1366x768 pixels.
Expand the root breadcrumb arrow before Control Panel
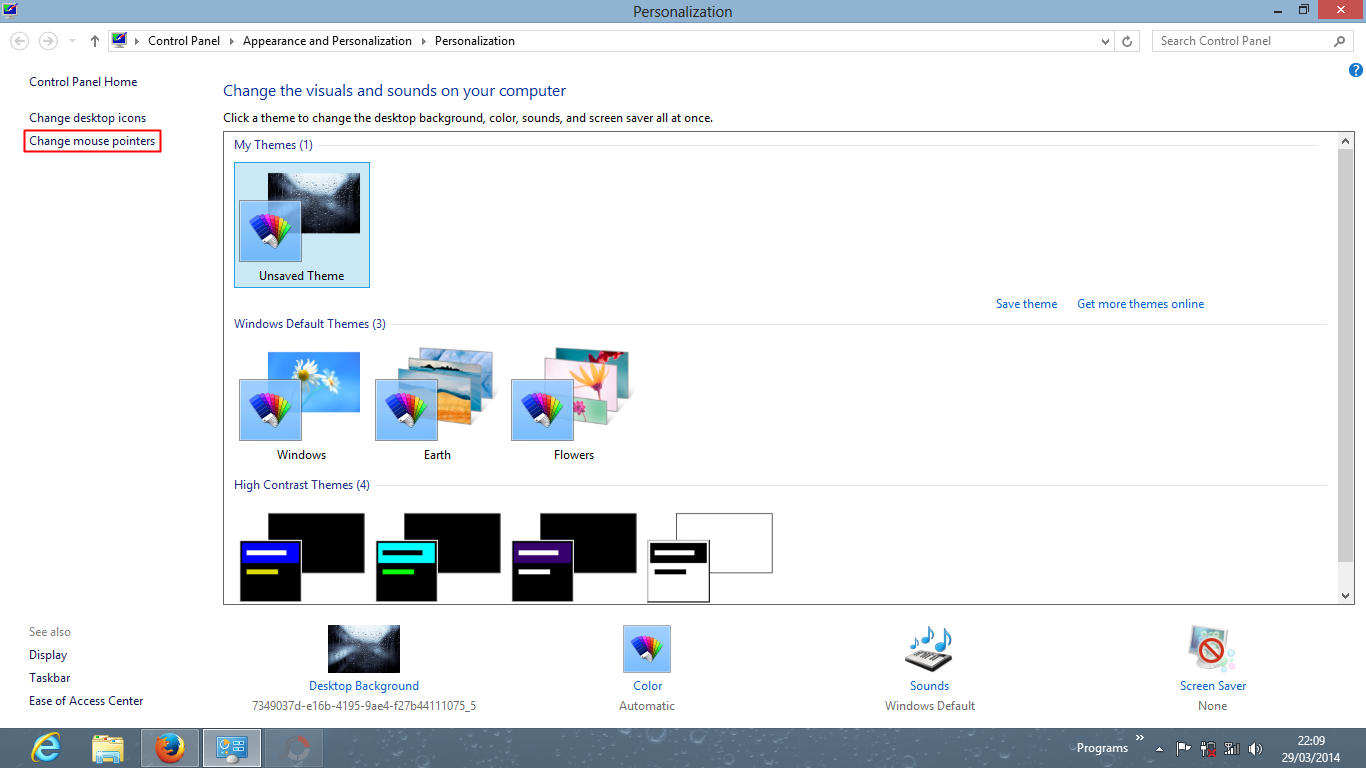[137, 41]
